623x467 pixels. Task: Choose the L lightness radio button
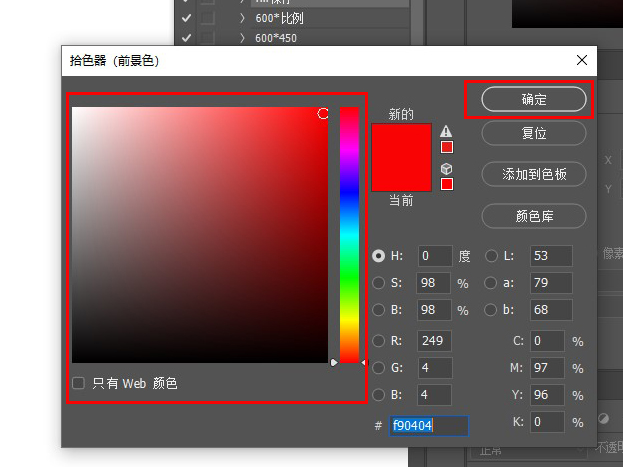pyautogui.click(x=491, y=256)
